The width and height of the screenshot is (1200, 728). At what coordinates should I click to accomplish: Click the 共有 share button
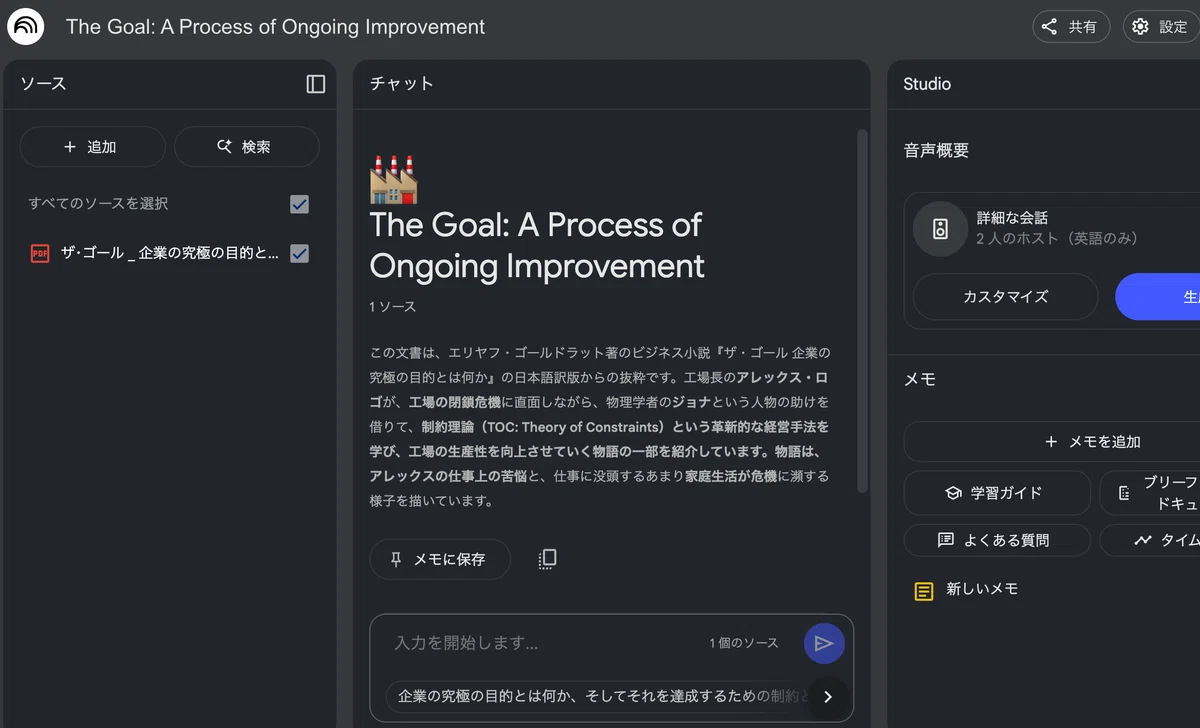1070,27
